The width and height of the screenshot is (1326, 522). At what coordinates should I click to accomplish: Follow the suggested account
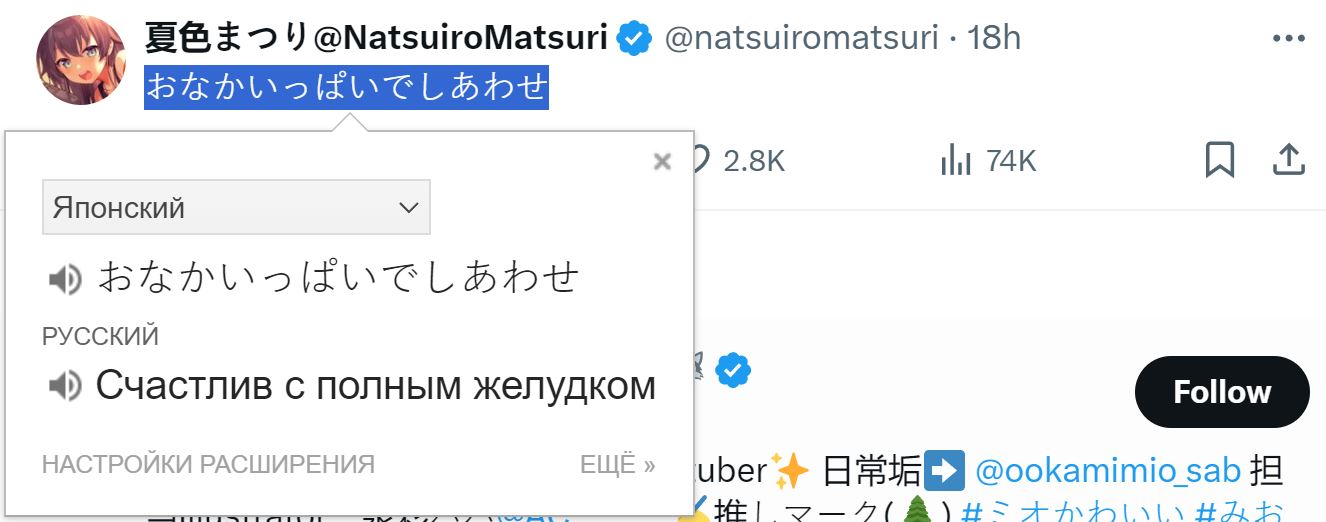(x=1222, y=391)
